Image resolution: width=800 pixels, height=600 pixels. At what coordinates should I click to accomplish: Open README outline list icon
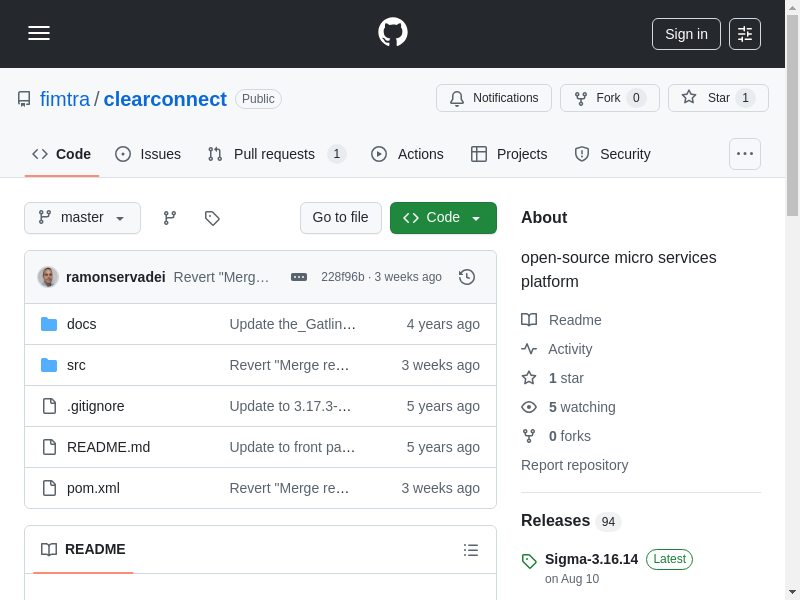point(471,550)
